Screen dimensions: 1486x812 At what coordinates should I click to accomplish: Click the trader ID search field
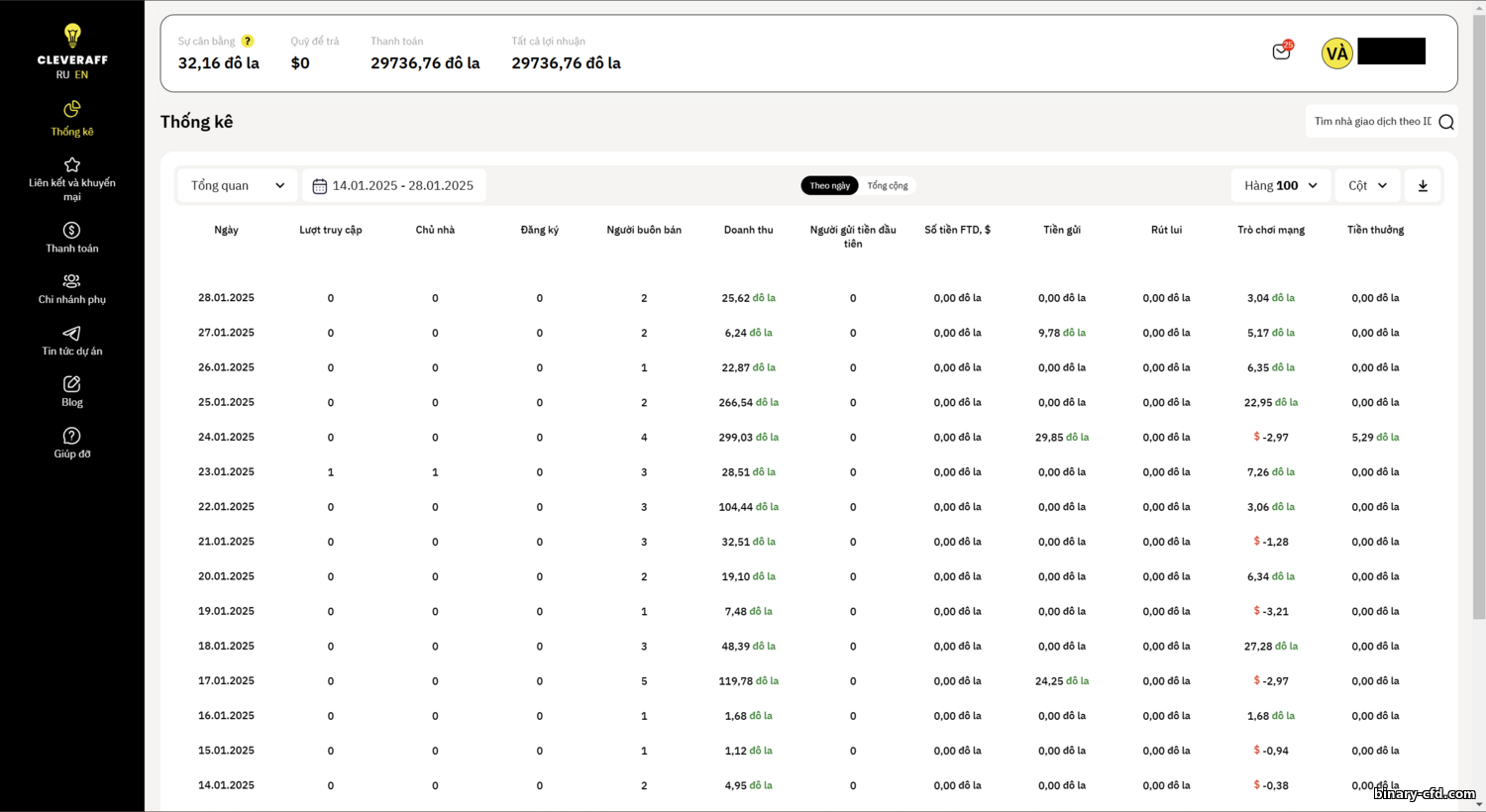point(1380,122)
